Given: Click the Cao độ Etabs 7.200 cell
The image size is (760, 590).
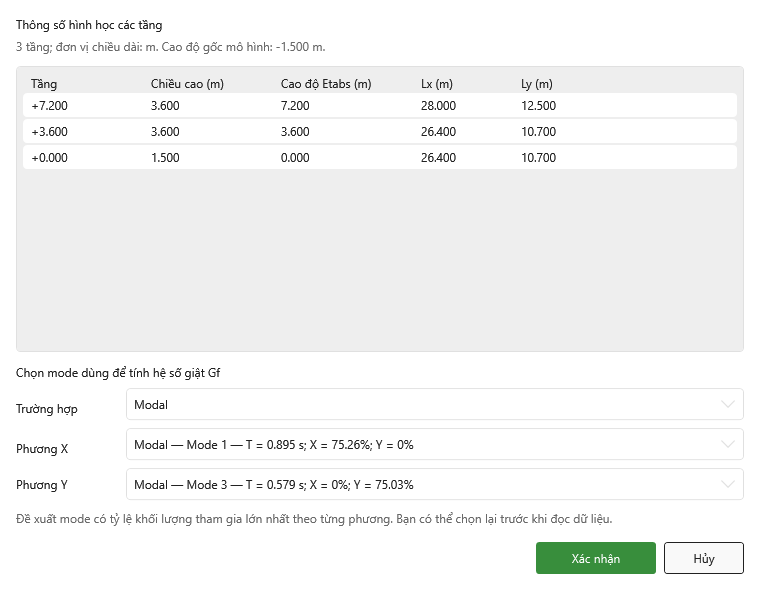Looking at the screenshot, I should (x=295, y=106).
